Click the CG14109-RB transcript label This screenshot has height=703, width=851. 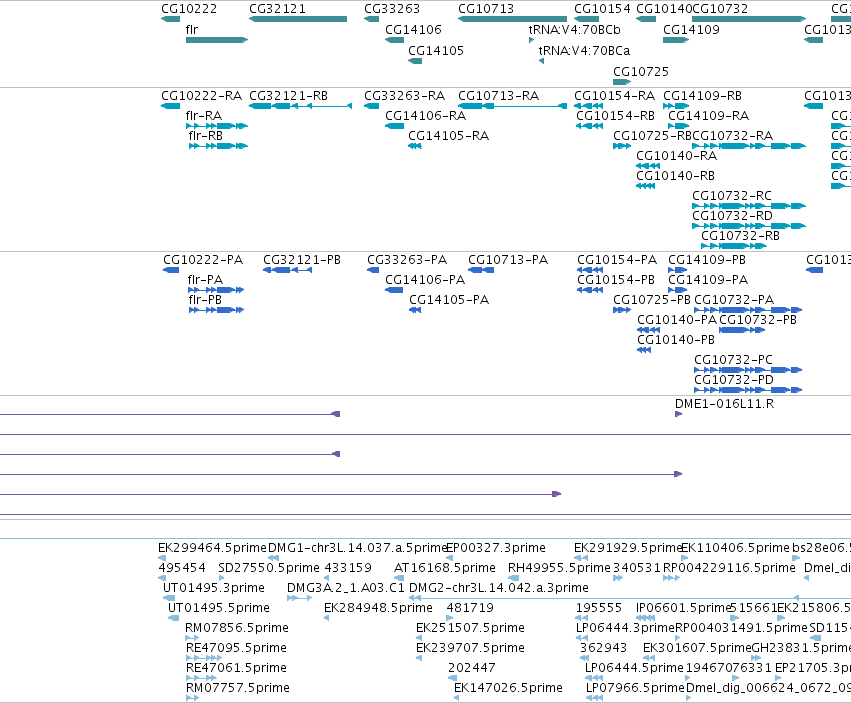pyautogui.click(x=703, y=96)
